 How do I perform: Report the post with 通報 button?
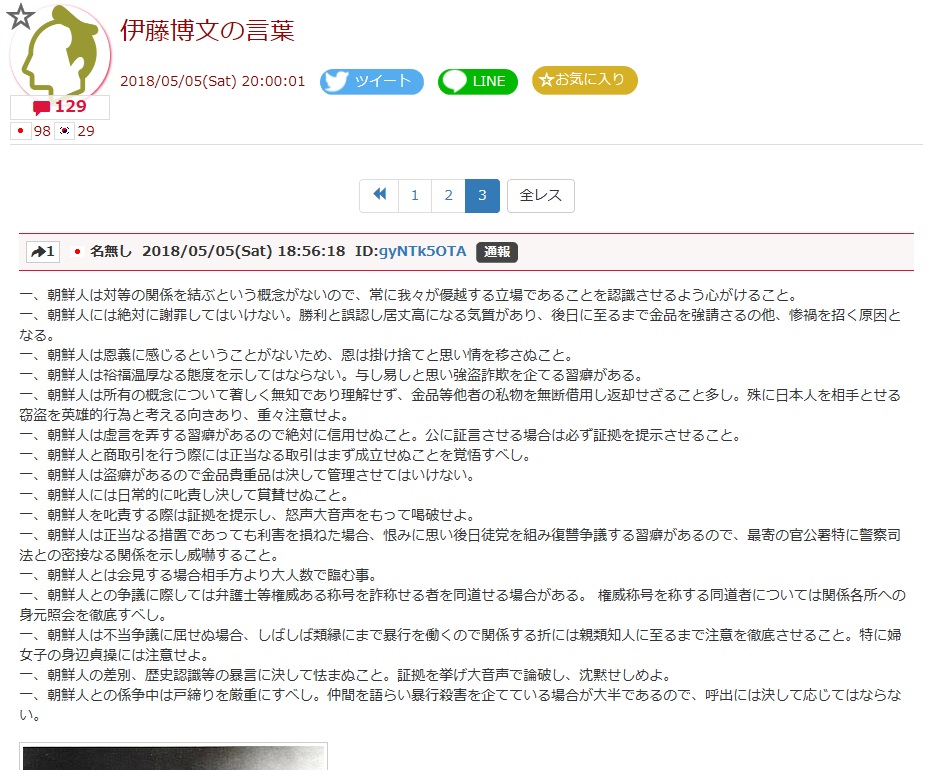(497, 252)
